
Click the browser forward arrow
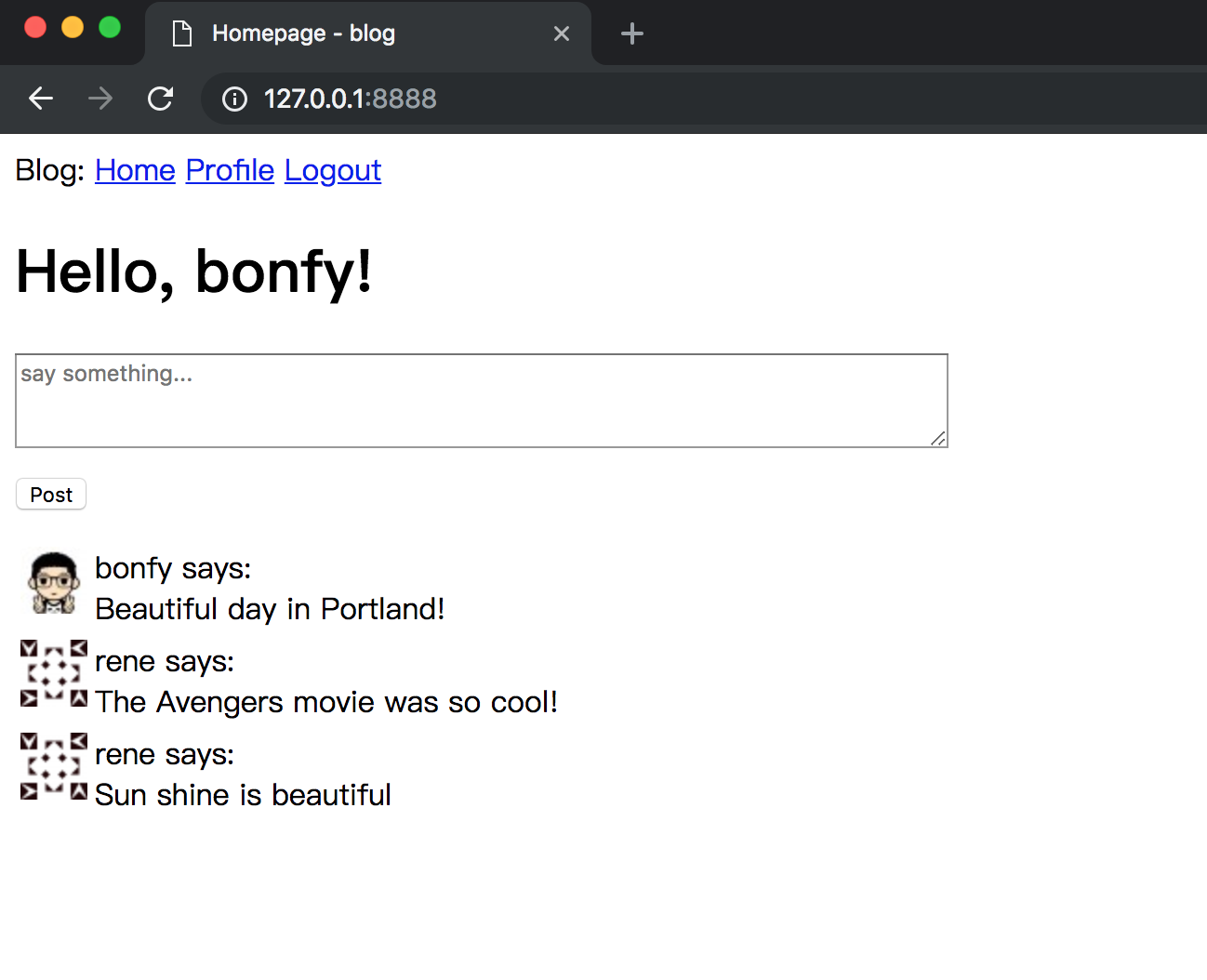(100, 99)
